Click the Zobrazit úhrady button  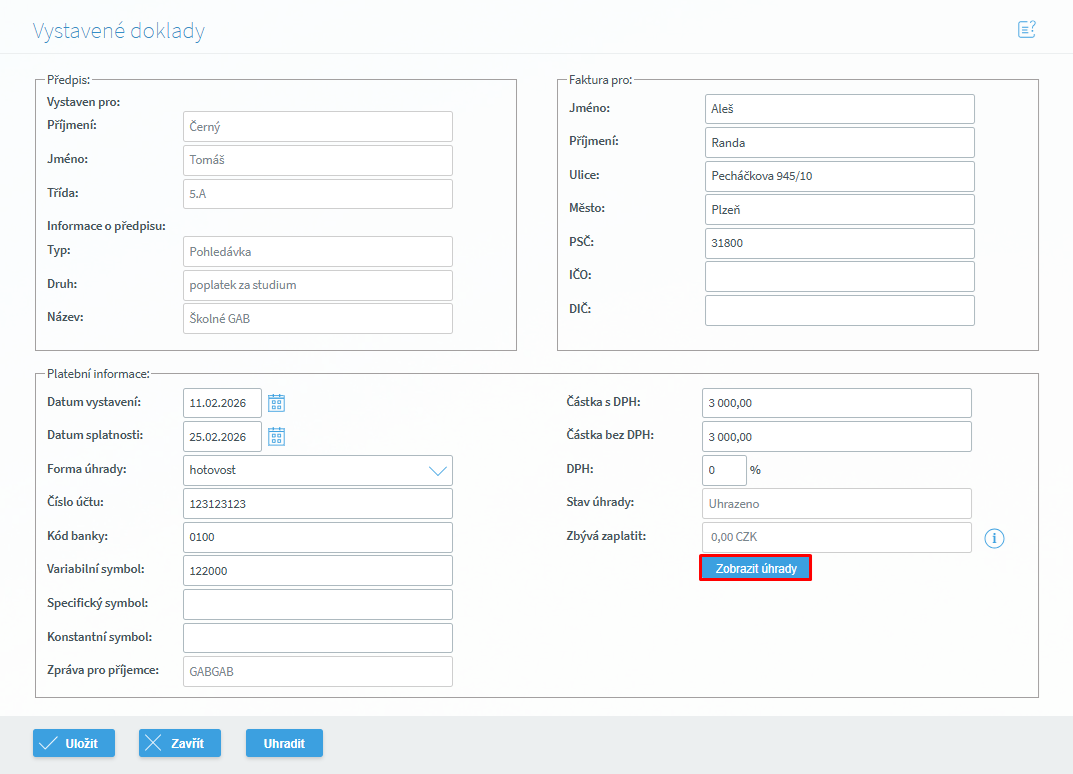[x=755, y=568]
